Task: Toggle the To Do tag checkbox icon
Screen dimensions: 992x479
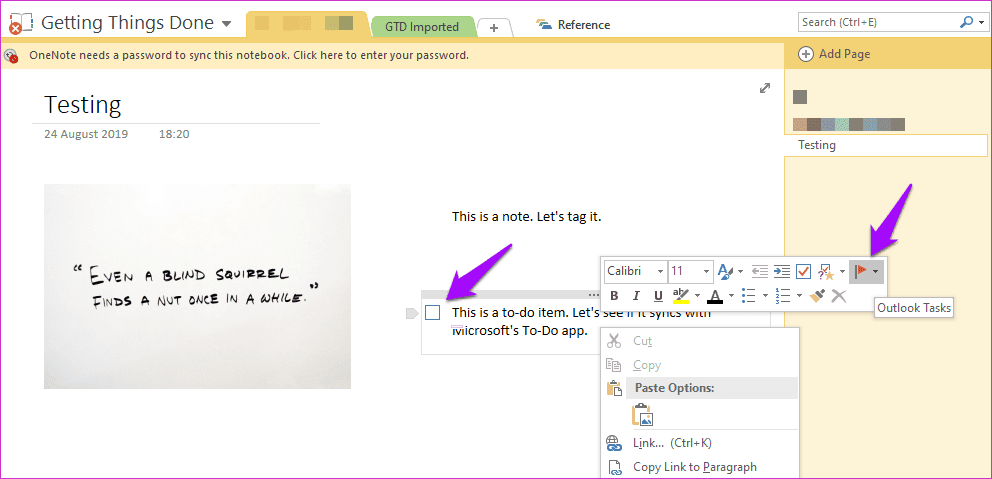Action: click(803, 271)
